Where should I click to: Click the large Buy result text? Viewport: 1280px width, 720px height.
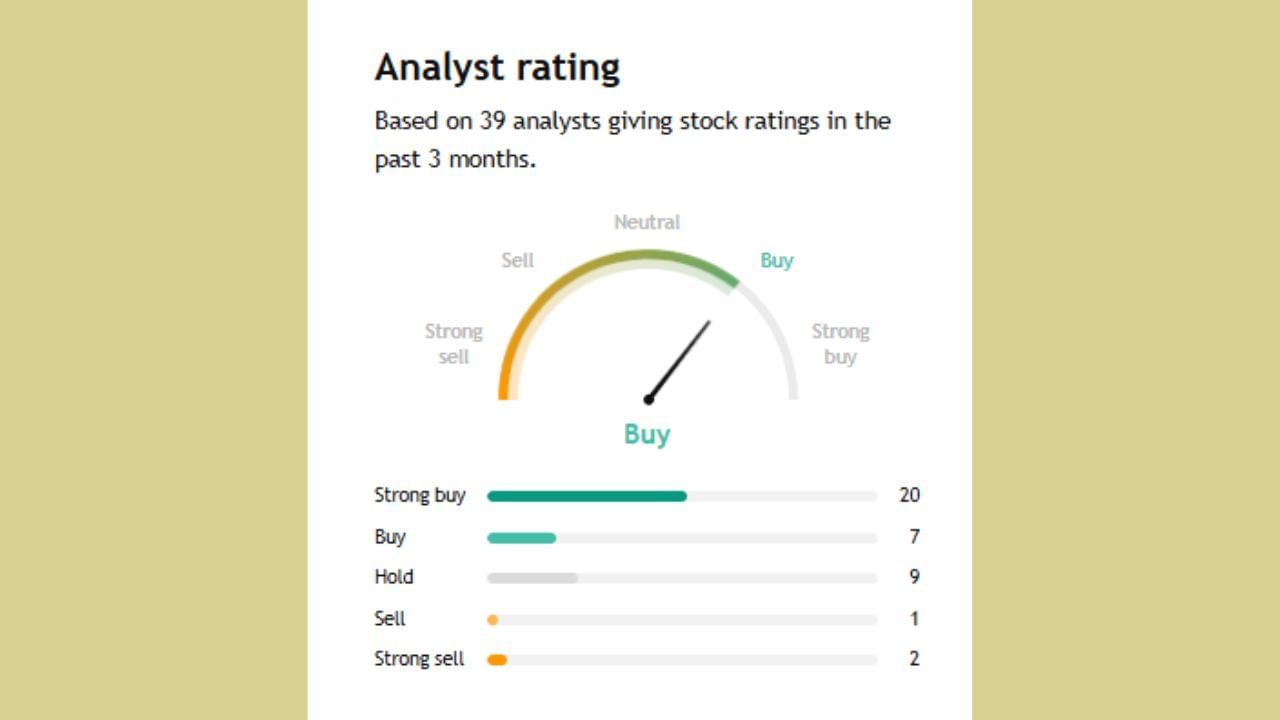[x=647, y=434]
